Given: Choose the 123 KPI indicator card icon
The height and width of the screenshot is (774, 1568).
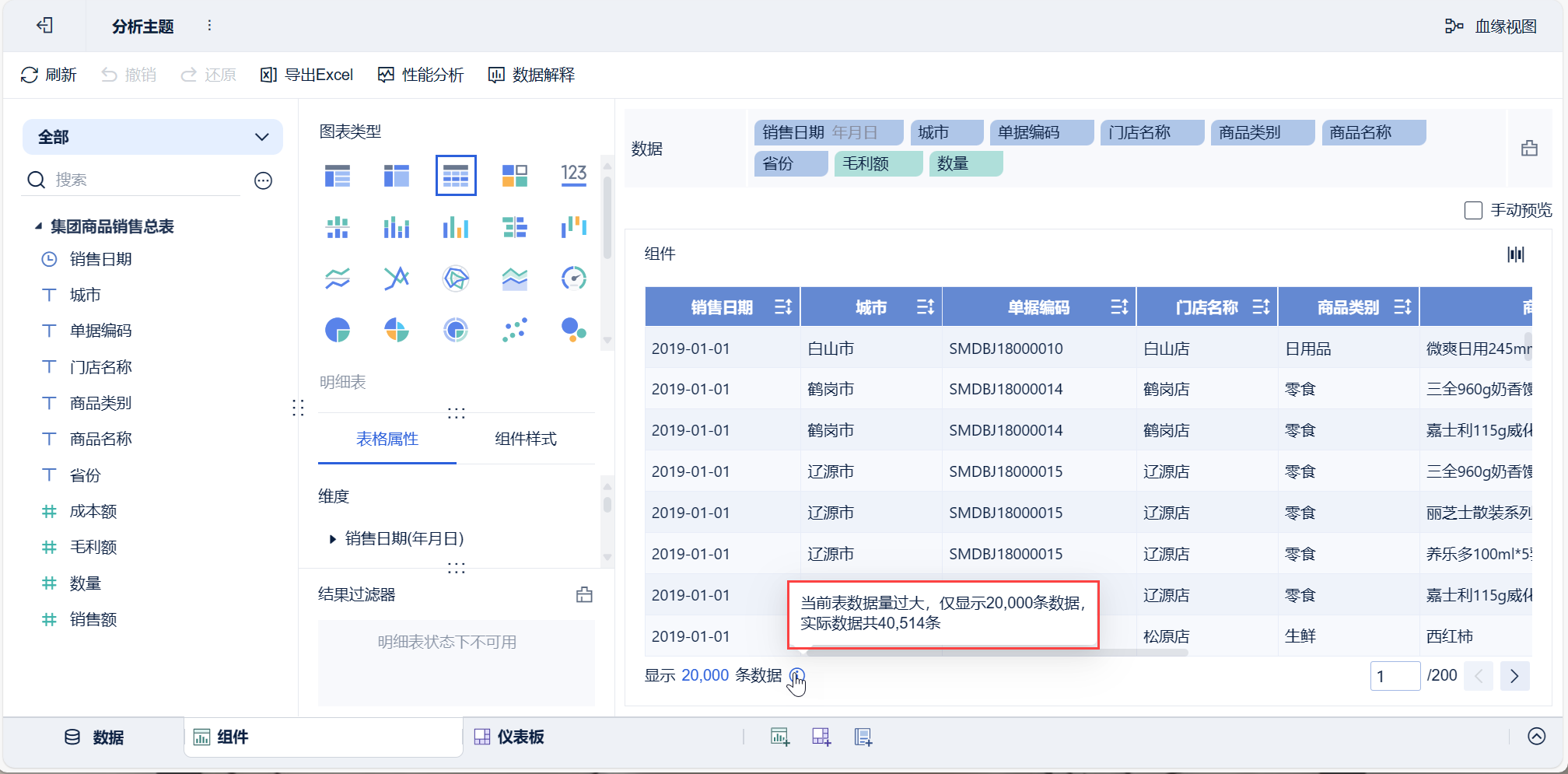Looking at the screenshot, I should pos(574,174).
